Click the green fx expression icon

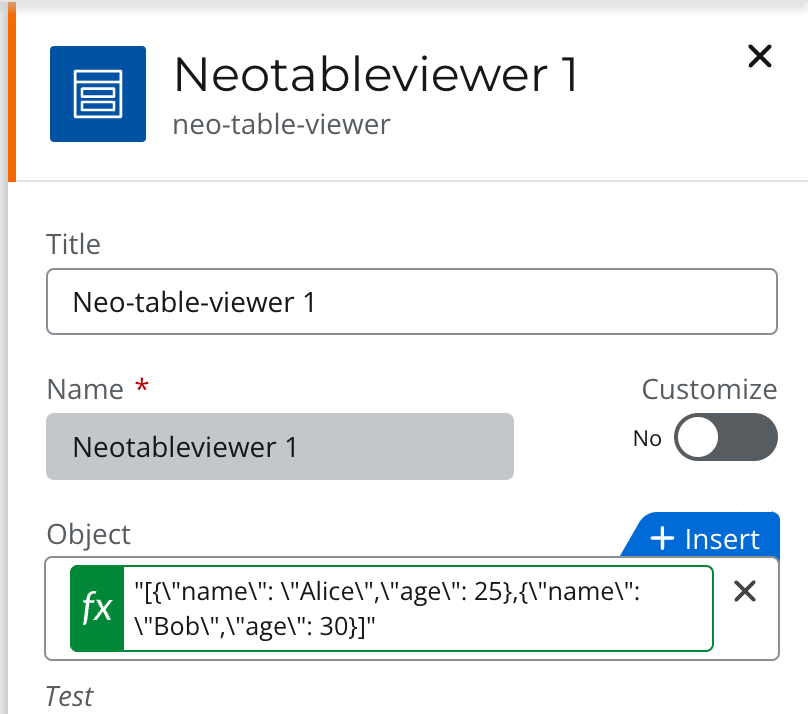pyautogui.click(x=97, y=608)
